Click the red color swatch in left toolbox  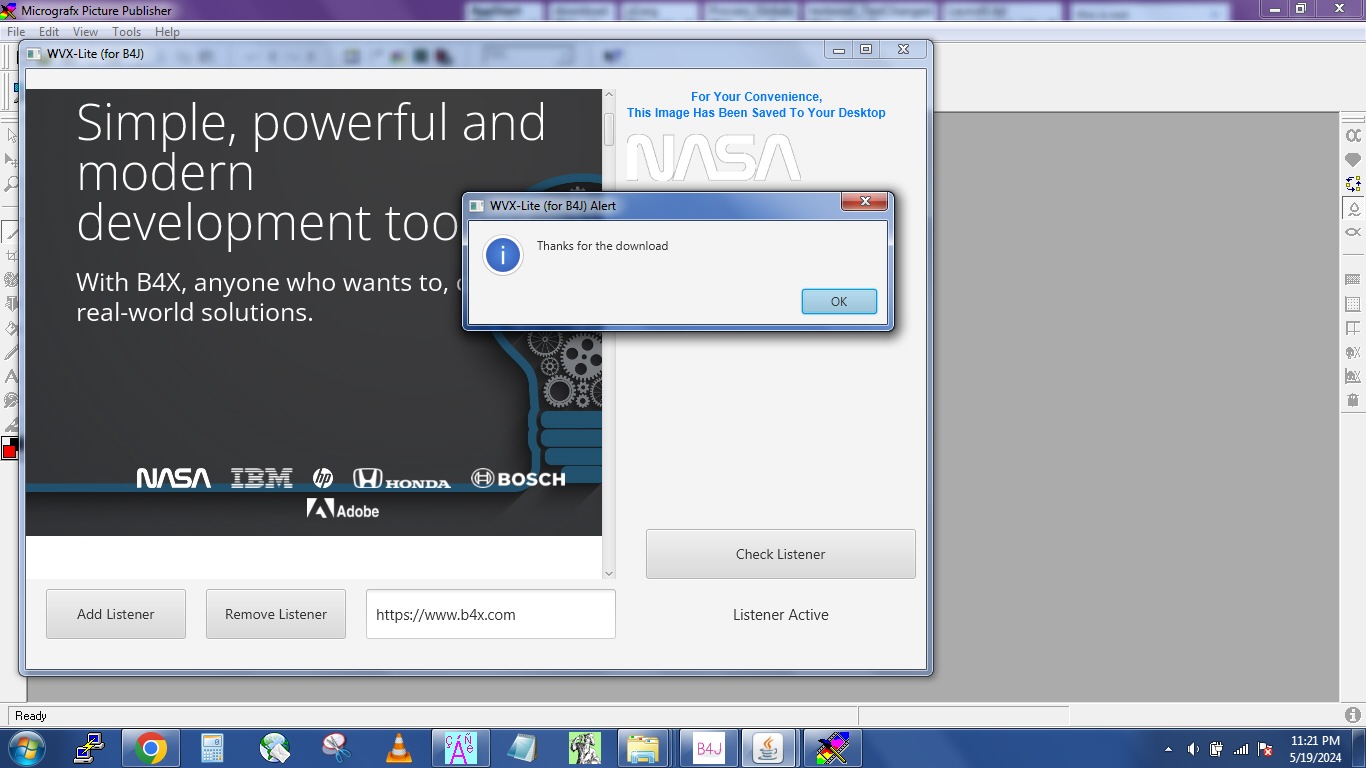(x=10, y=451)
